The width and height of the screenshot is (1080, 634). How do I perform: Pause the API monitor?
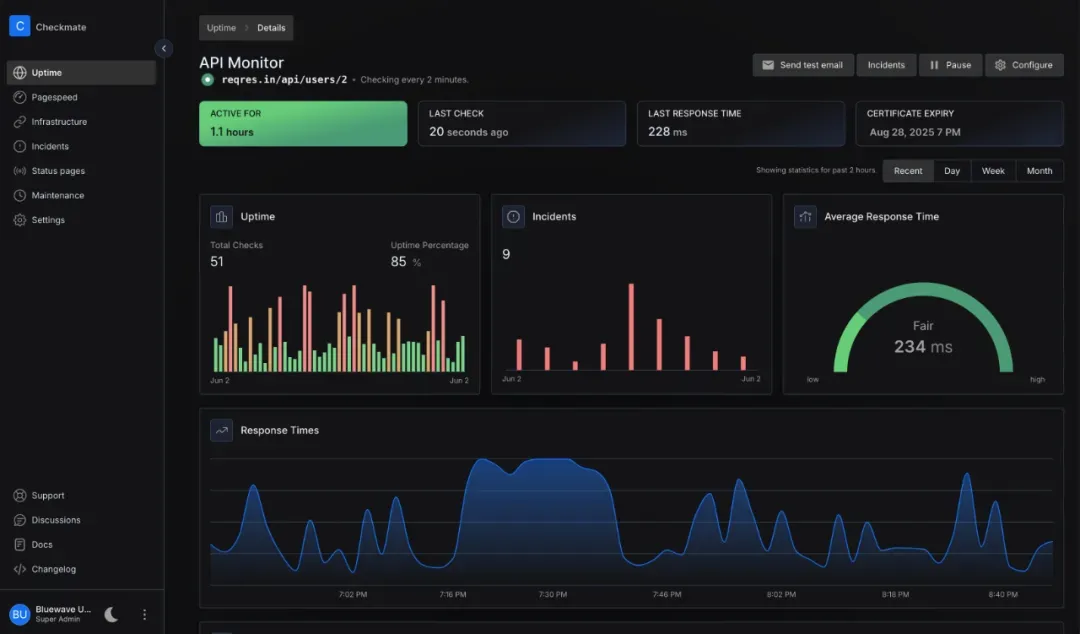(x=949, y=65)
